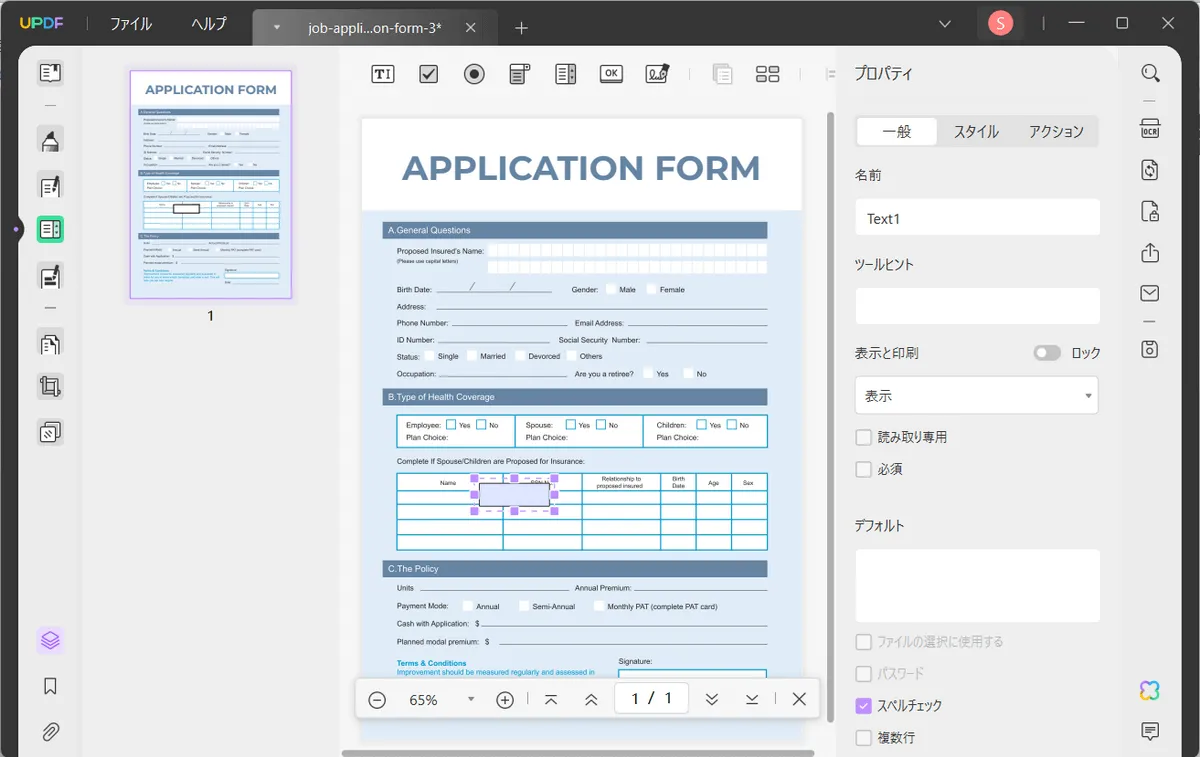The height and width of the screenshot is (757, 1200).
Task: Open the Layers panel icon
Action: click(50, 640)
